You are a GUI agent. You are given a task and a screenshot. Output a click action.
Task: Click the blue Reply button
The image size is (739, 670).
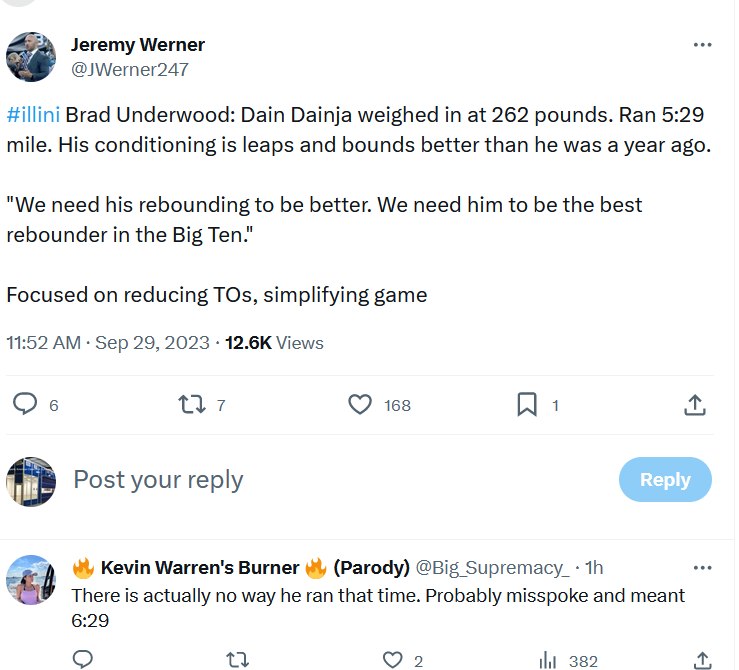click(x=665, y=480)
